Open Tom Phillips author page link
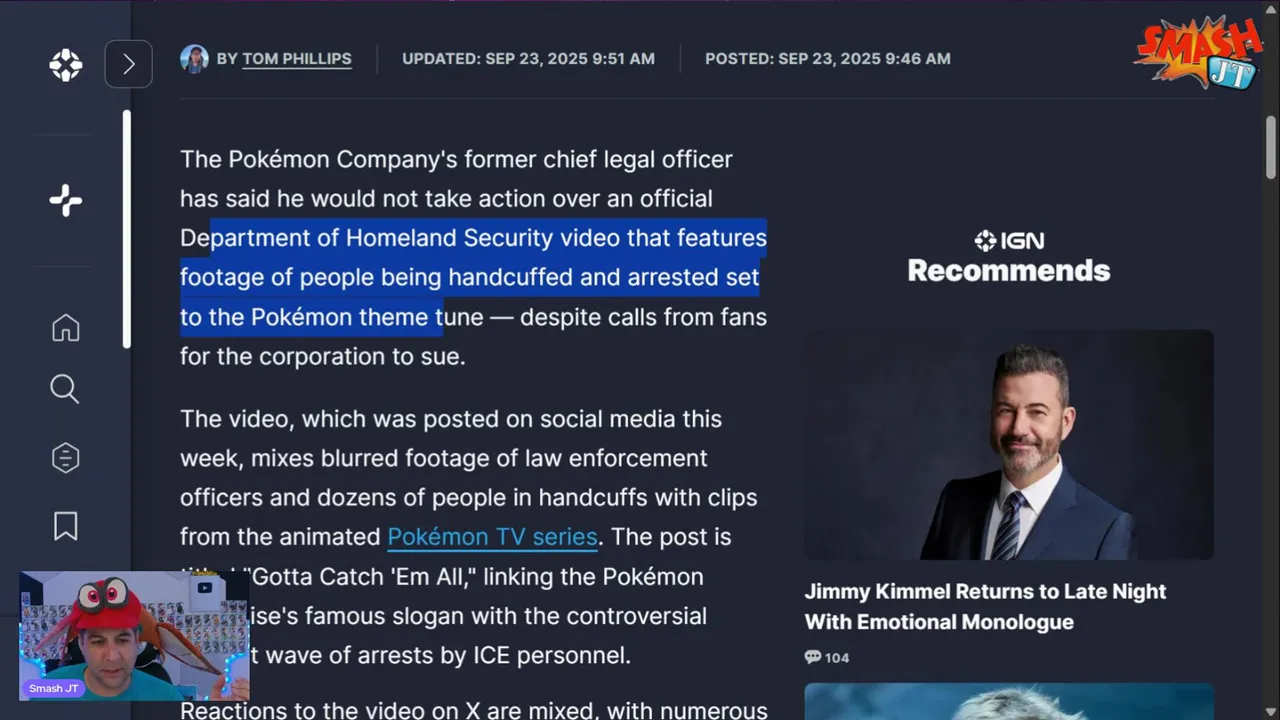 297,59
